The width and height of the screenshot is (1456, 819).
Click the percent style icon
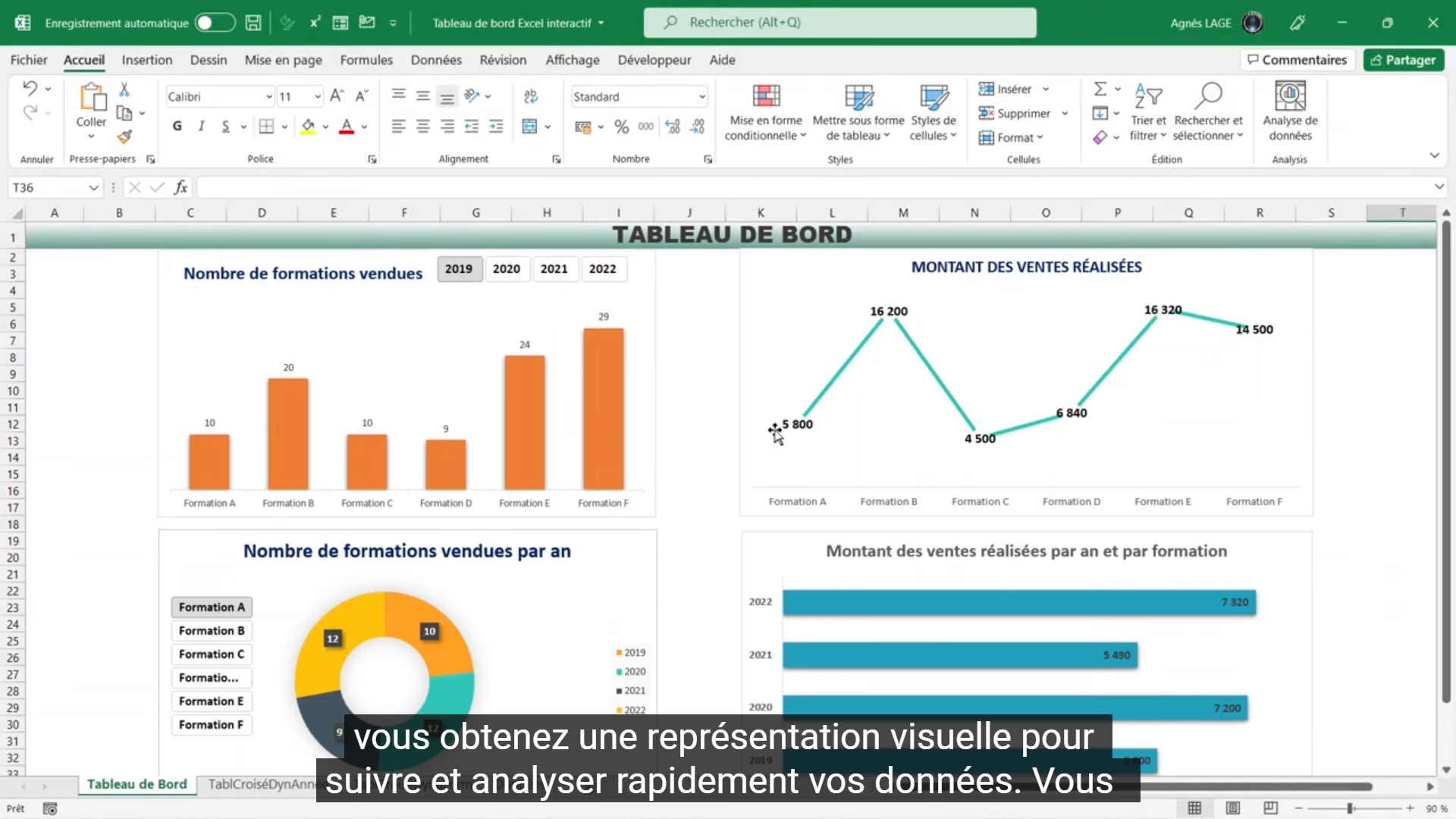pos(622,127)
